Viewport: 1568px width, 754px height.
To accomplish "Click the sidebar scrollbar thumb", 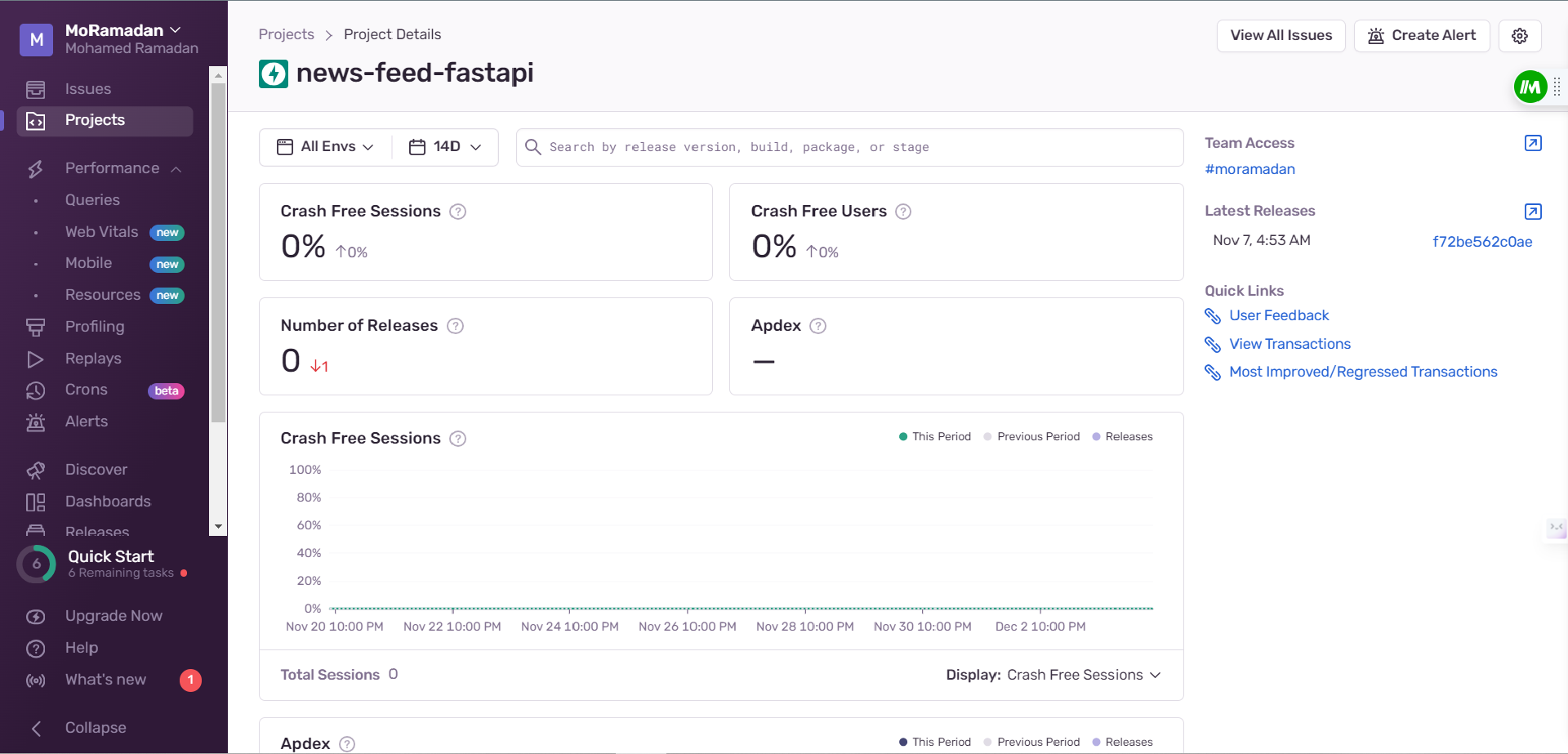I will point(217,253).
